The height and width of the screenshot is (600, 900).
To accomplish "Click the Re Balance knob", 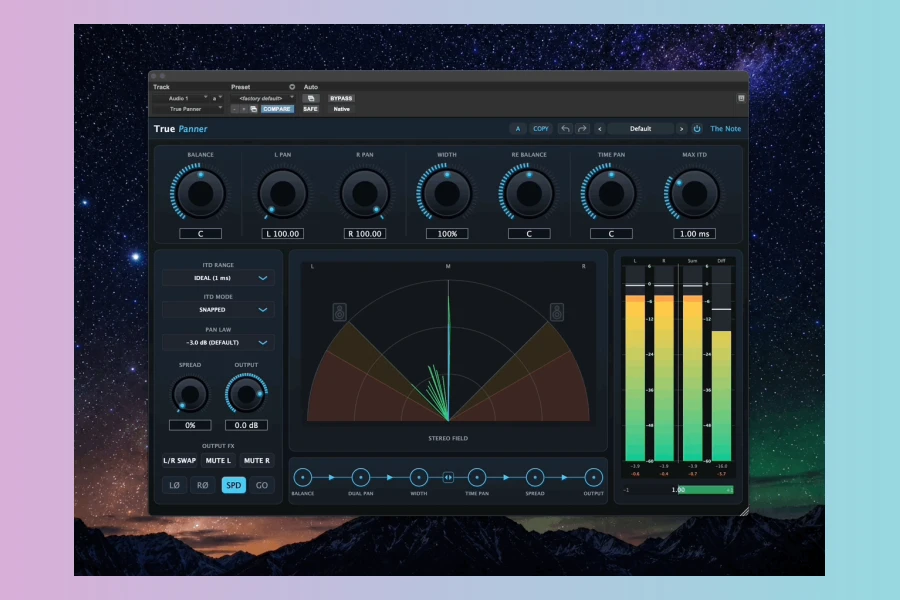I will click(x=529, y=193).
